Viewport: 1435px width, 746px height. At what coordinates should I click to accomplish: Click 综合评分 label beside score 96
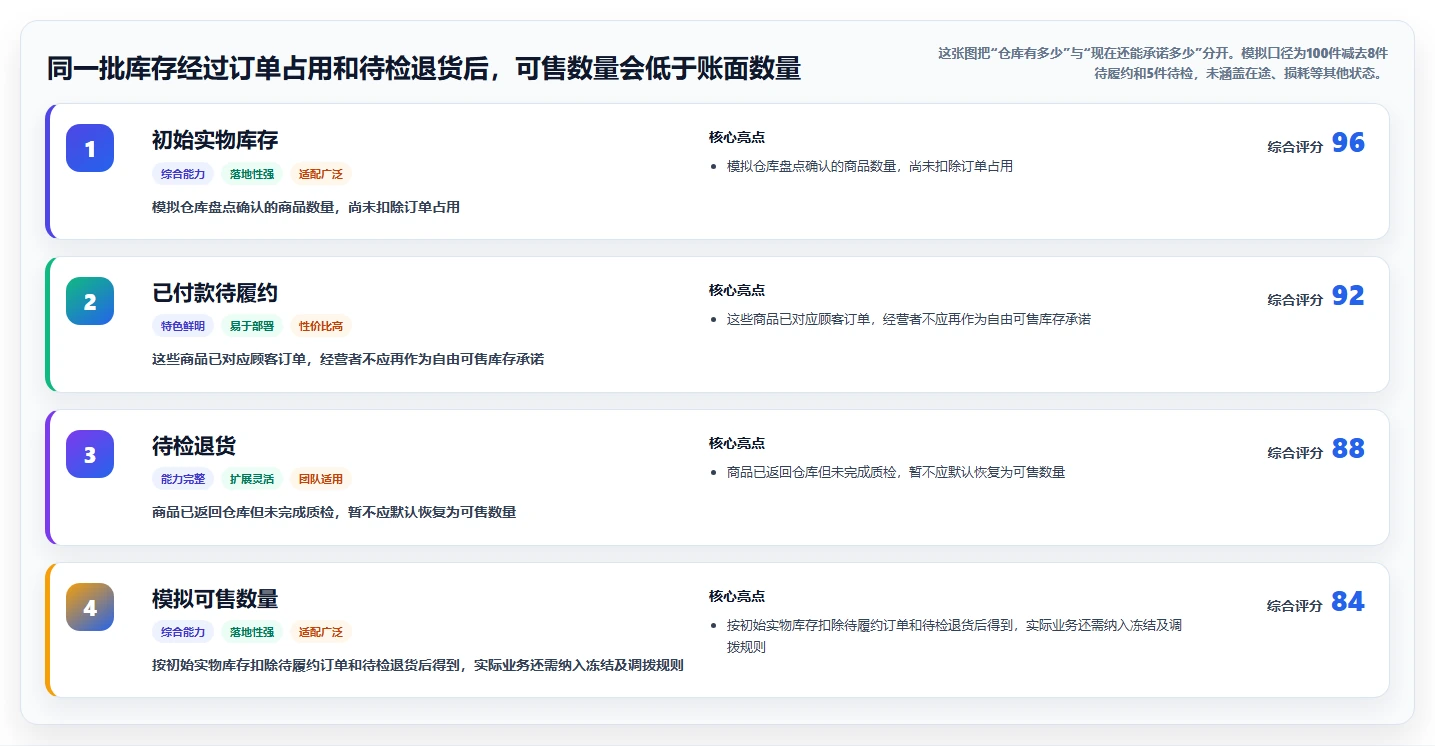1295,146
